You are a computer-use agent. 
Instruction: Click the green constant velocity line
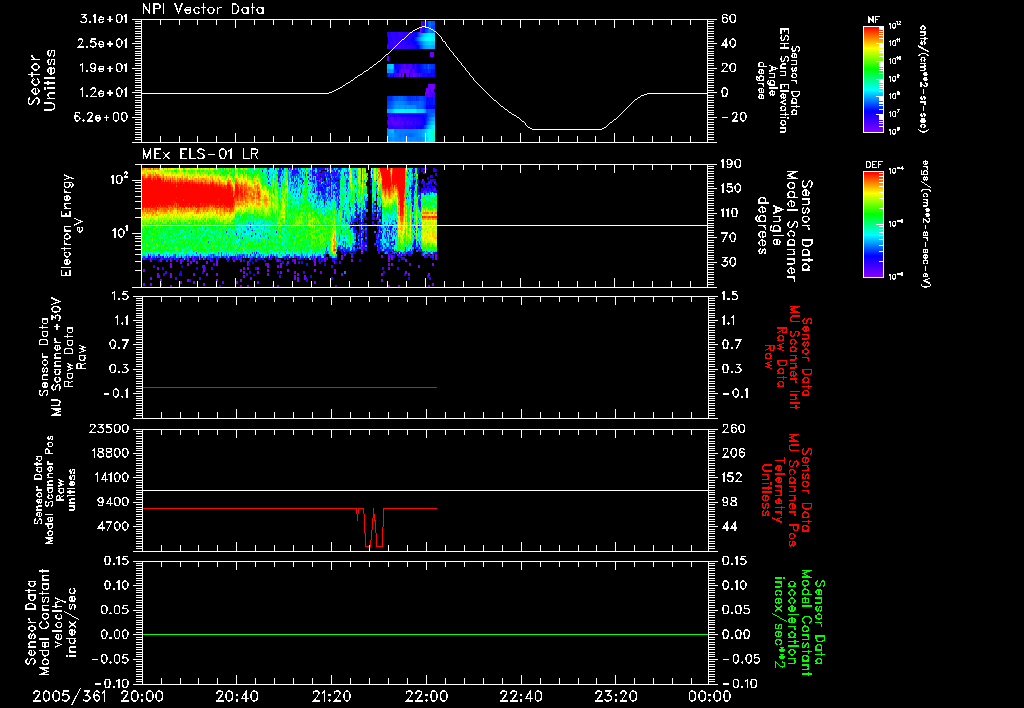point(425,634)
